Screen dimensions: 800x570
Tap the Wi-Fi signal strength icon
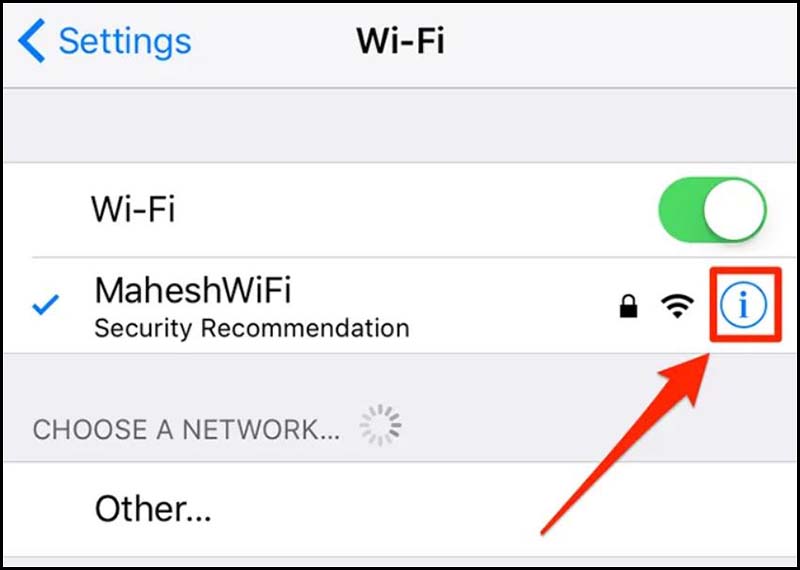tap(677, 306)
